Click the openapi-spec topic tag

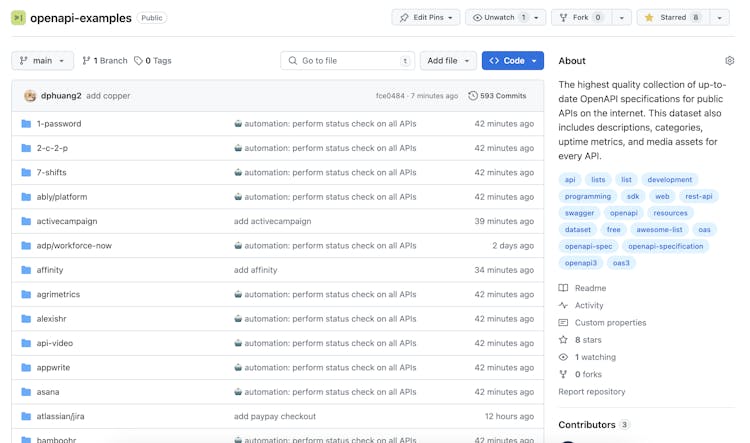[588, 246]
